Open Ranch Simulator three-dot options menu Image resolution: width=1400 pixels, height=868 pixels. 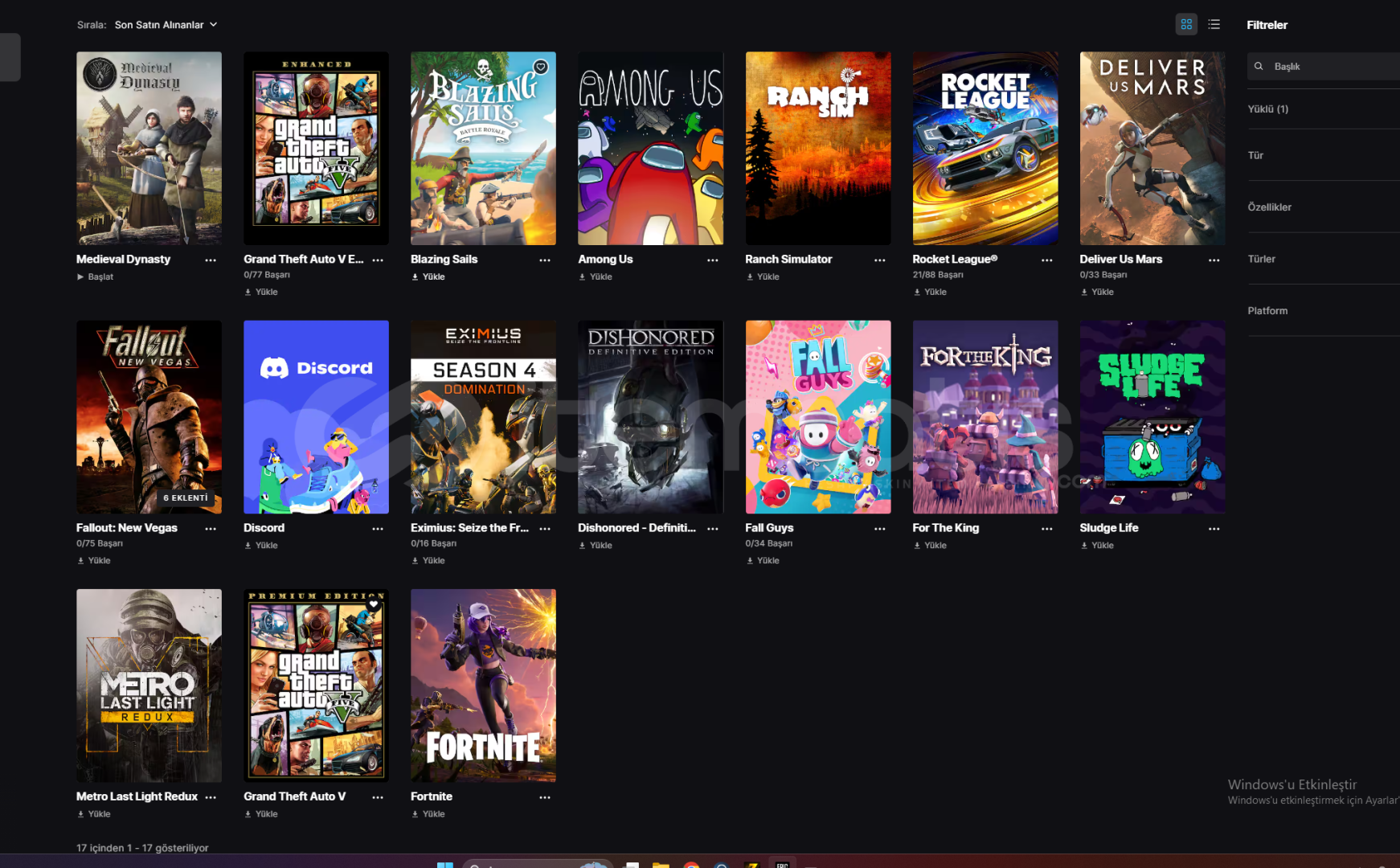(x=880, y=260)
